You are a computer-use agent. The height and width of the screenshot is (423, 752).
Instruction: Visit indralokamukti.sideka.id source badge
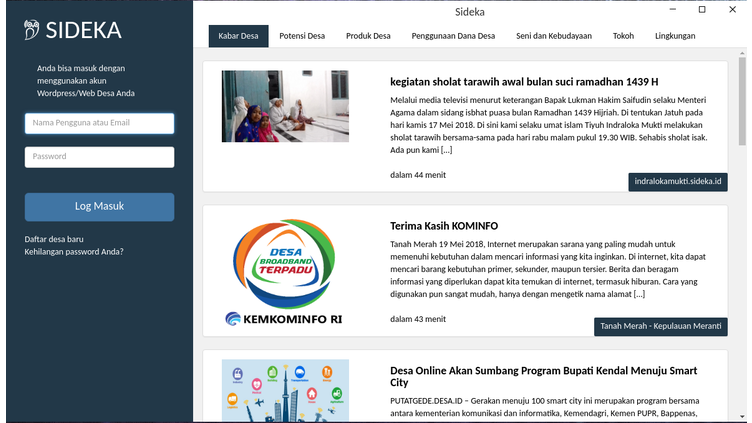pyautogui.click(x=677, y=182)
